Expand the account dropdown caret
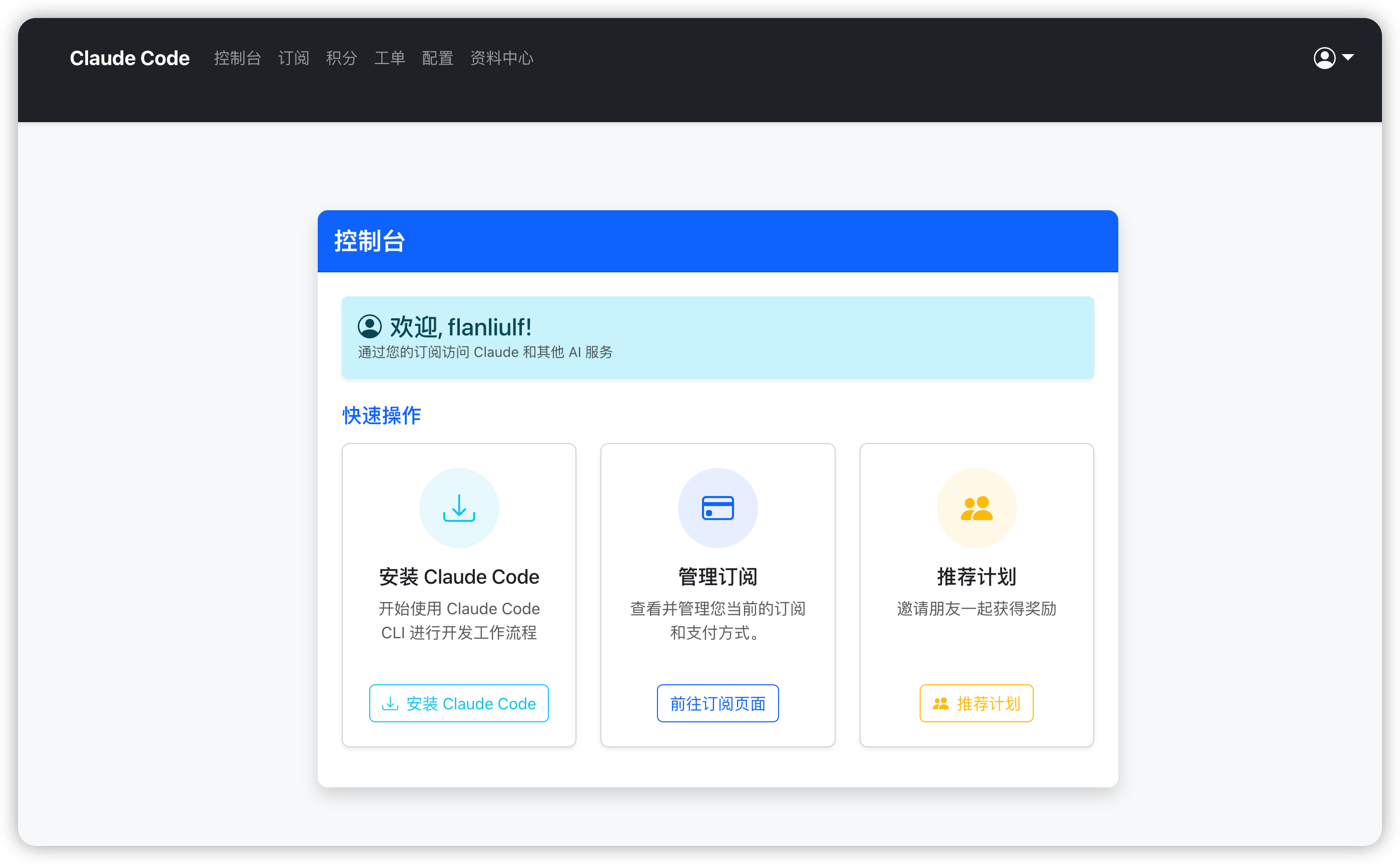The height and width of the screenshot is (864, 1400). [x=1348, y=58]
